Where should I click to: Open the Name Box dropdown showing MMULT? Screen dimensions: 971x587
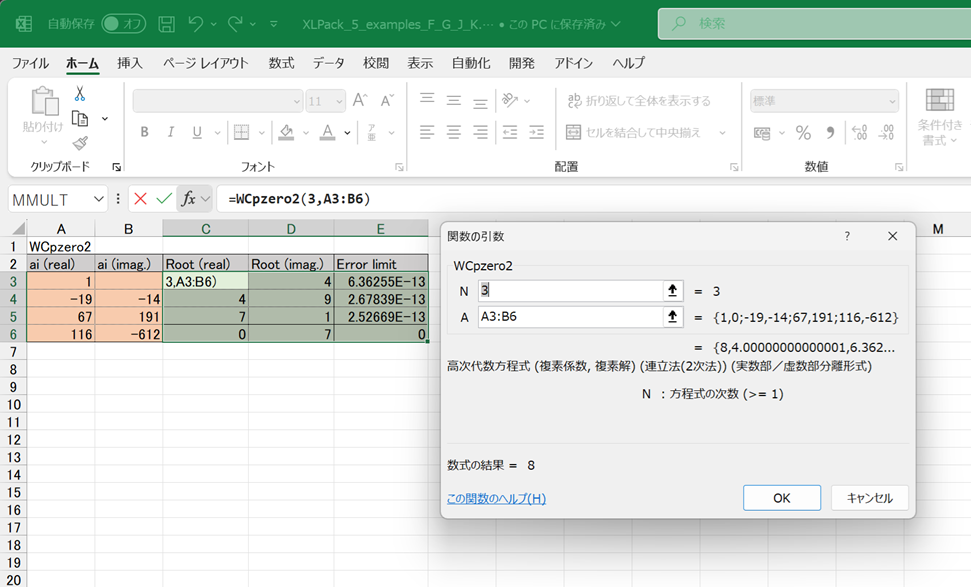pyautogui.click(x=98, y=199)
